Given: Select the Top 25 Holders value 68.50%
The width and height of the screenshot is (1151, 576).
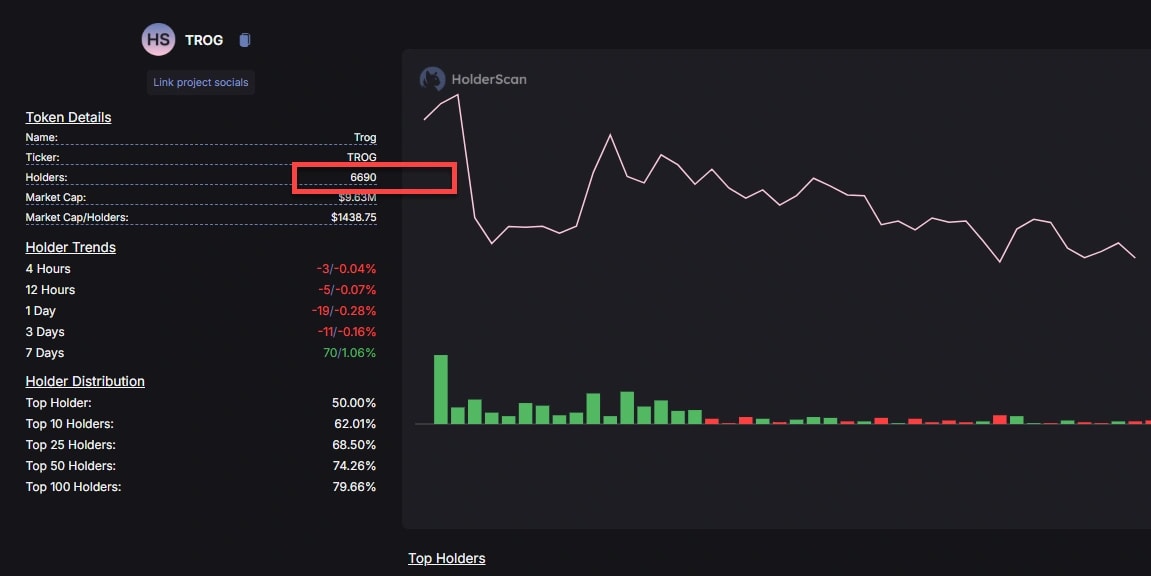Looking at the screenshot, I should (354, 445).
